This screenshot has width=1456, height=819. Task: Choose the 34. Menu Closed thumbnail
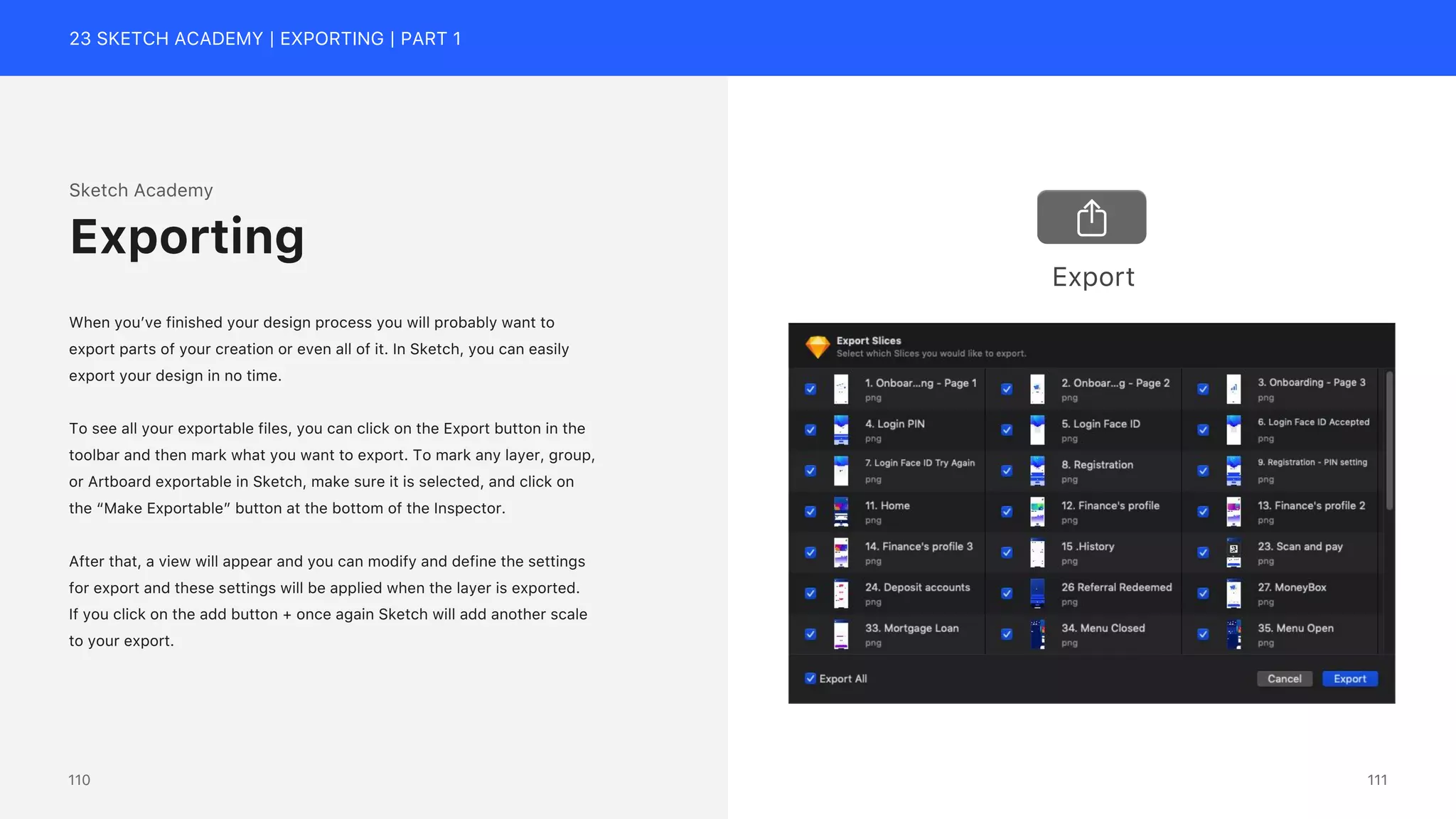[1037, 634]
